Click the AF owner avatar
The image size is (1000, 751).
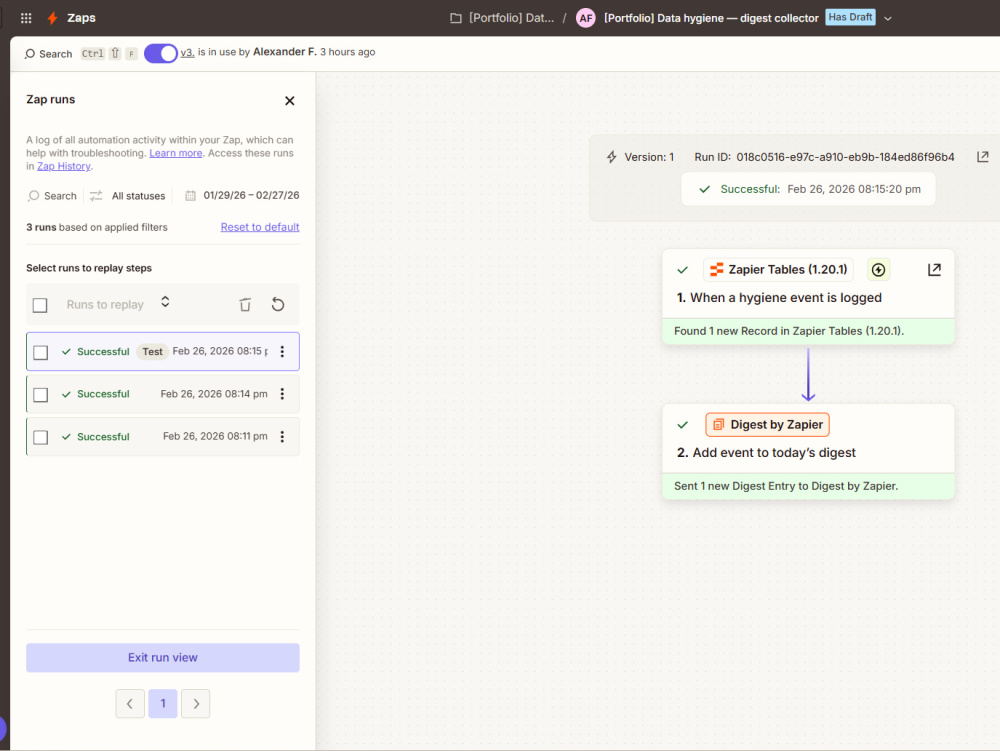coord(585,18)
